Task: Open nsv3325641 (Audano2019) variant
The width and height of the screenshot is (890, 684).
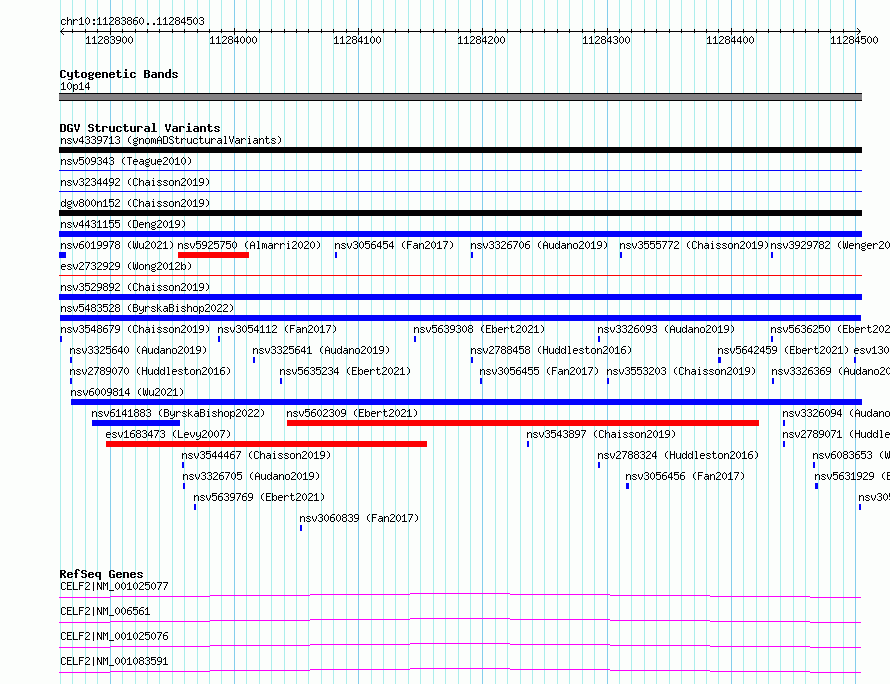Action: [321, 350]
